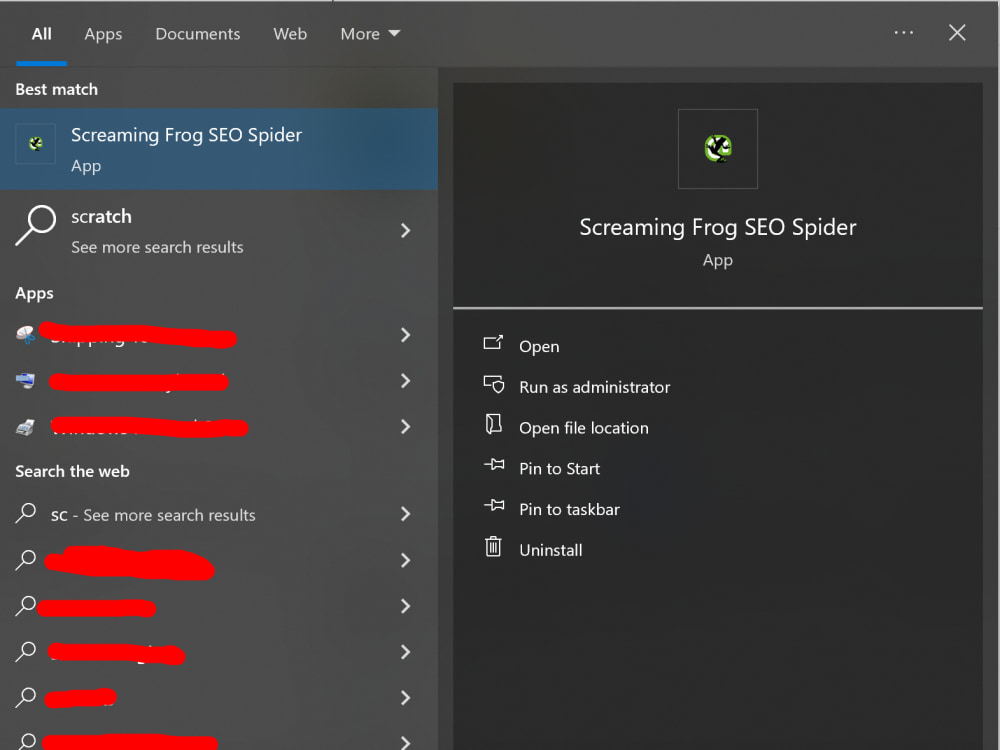Choose Pin to Start
Screen dimensions: 1000x750
click(559, 469)
